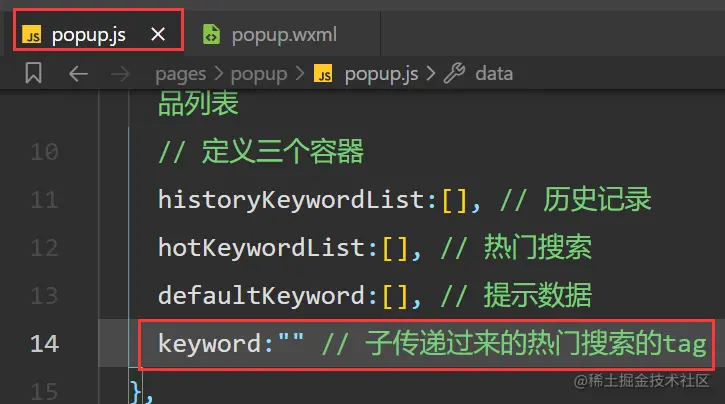Toggle the bookmark icon in breadcrumb bar
The height and width of the screenshot is (404, 725).
coord(33,73)
